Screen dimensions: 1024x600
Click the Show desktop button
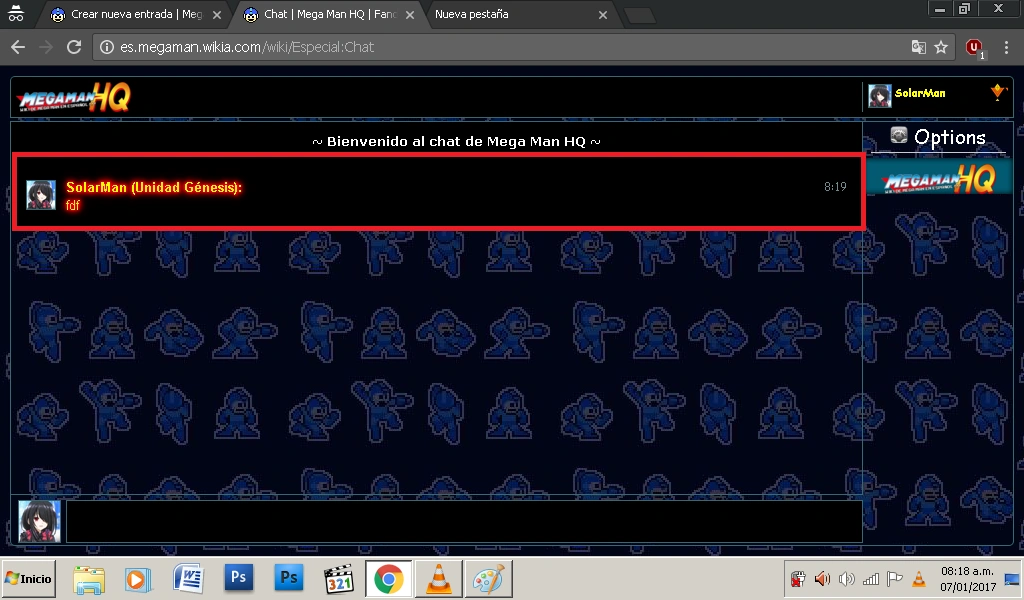(x=1012, y=578)
